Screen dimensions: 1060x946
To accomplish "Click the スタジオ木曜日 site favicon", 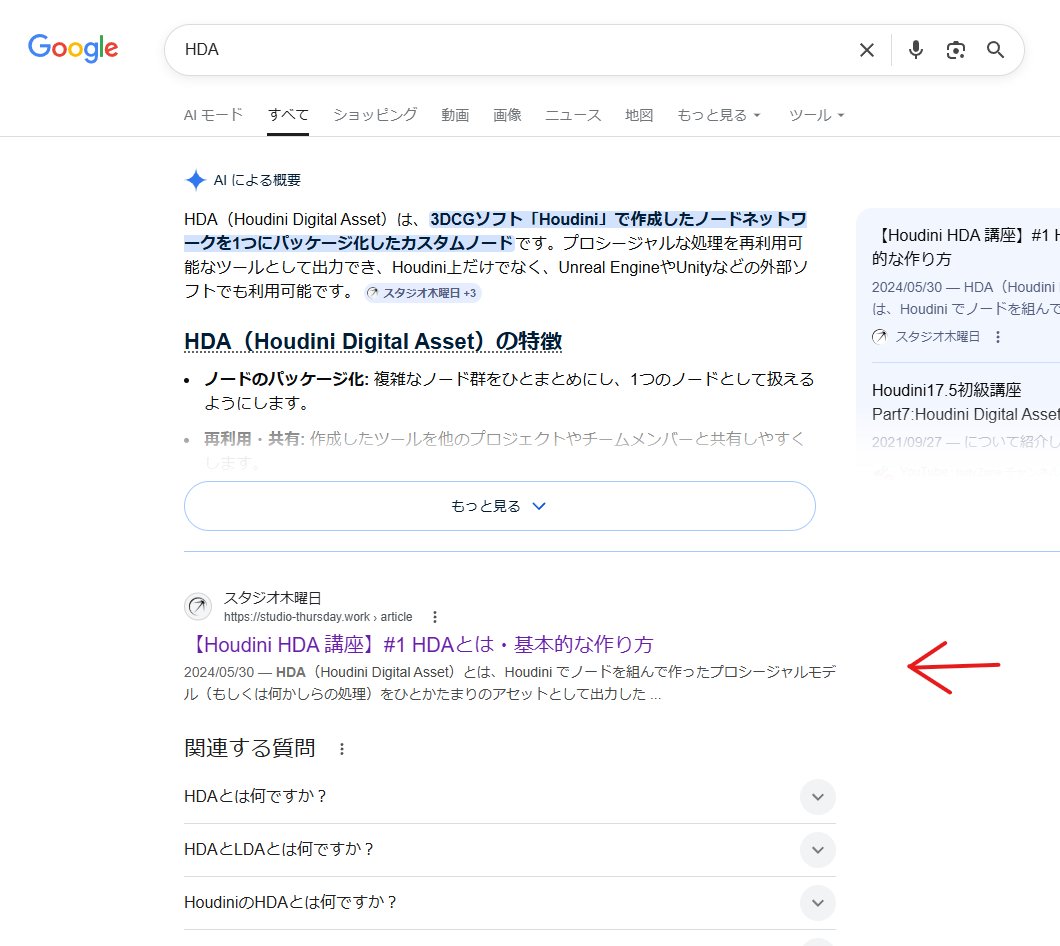I will pyautogui.click(x=198, y=607).
